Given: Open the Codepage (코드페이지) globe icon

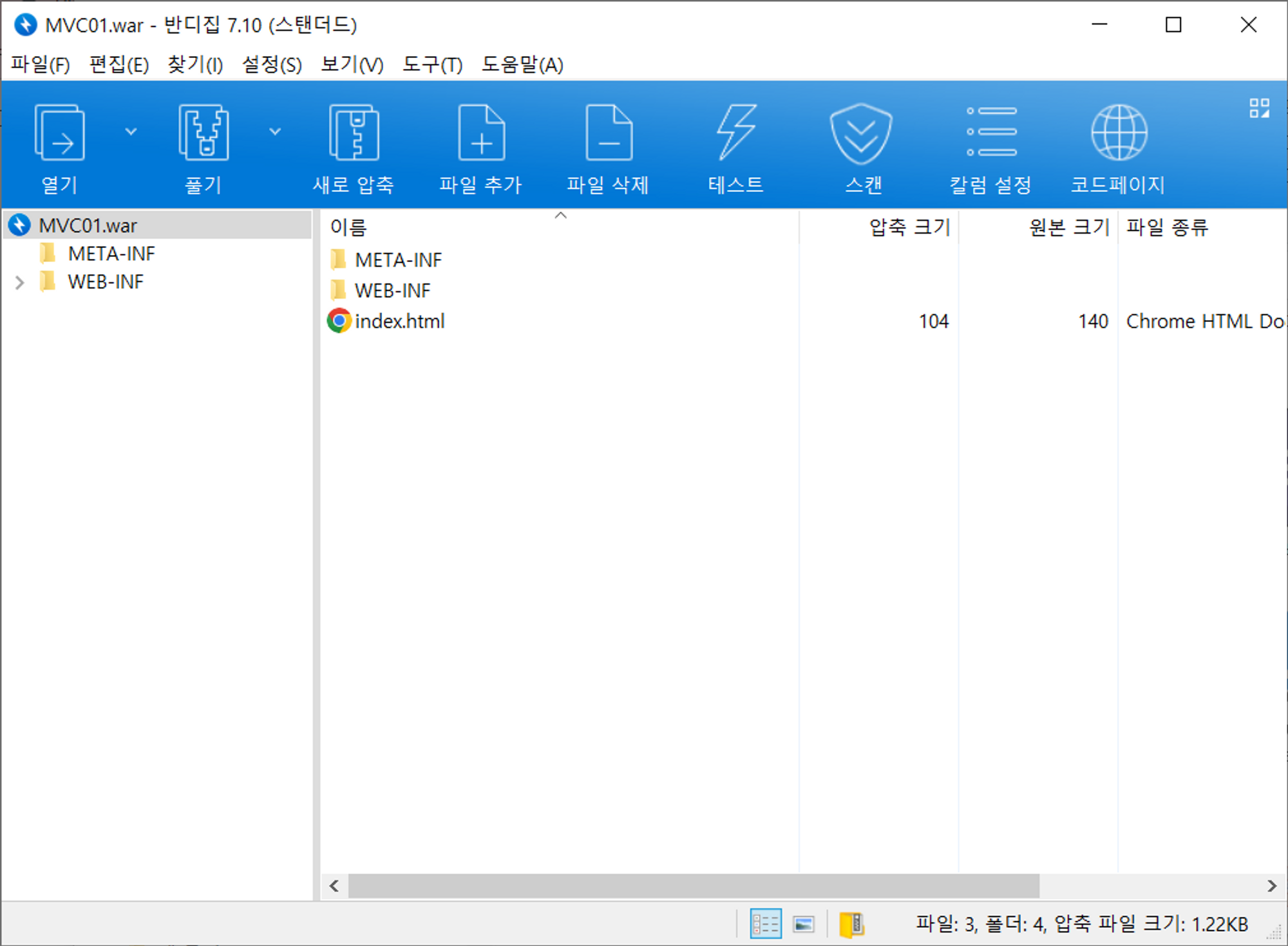Looking at the screenshot, I should [x=1119, y=133].
